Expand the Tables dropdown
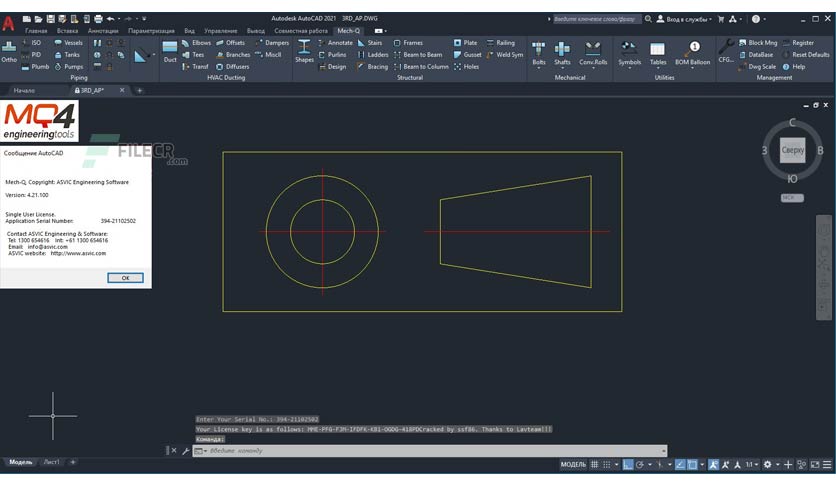Viewport: 836px width, 484px height. click(x=657, y=68)
